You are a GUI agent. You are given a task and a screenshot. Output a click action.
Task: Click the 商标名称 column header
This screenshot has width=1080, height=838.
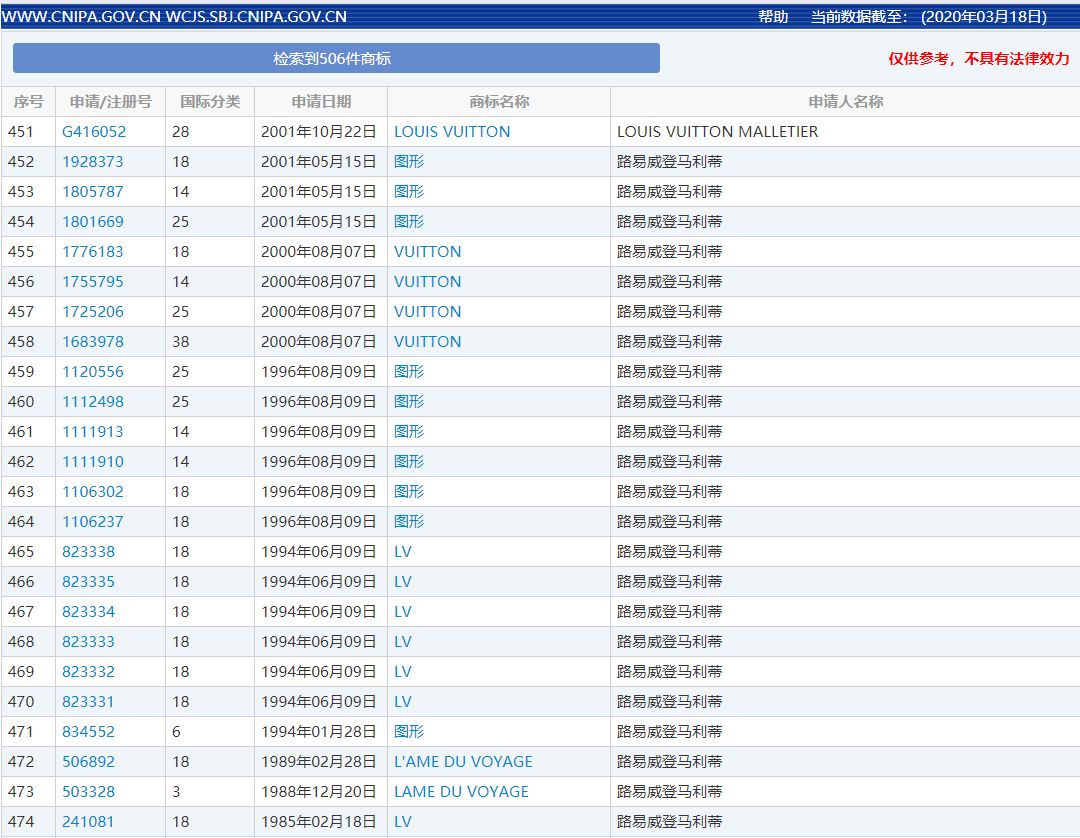(499, 101)
